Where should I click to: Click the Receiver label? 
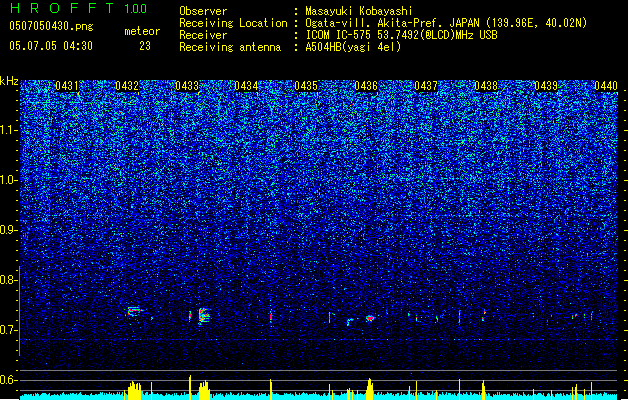[x=203, y=35]
